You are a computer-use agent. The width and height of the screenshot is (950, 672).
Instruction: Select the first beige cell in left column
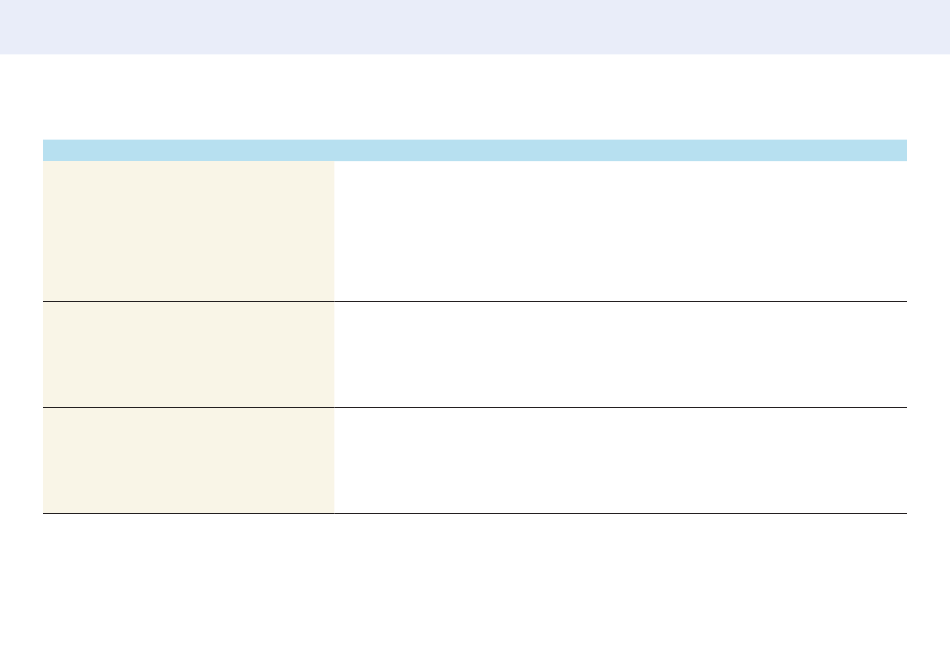(x=188, y=231)
